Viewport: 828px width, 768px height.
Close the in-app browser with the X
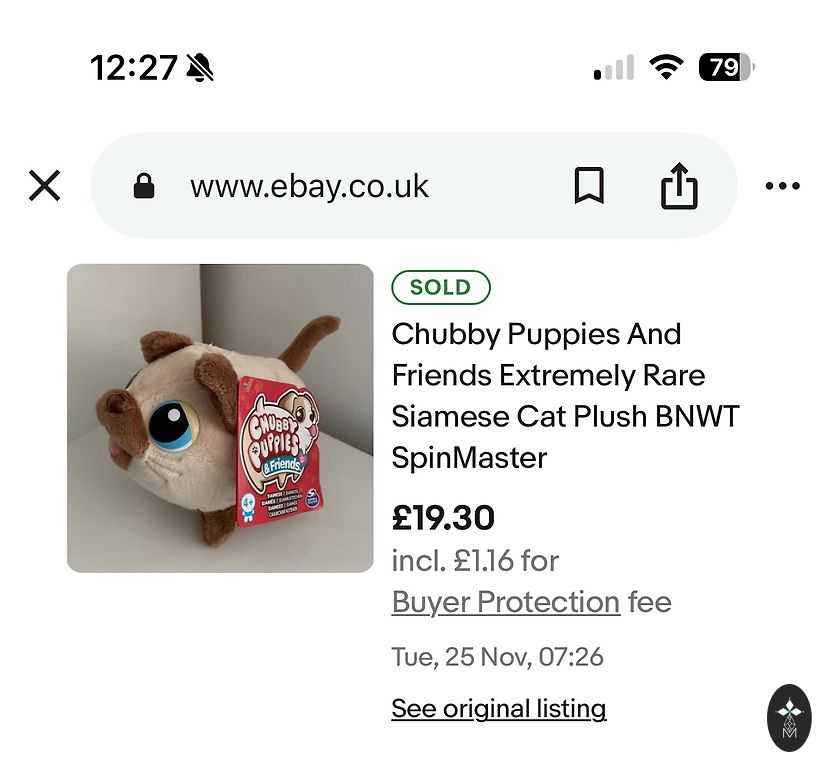tap(44, 185)
